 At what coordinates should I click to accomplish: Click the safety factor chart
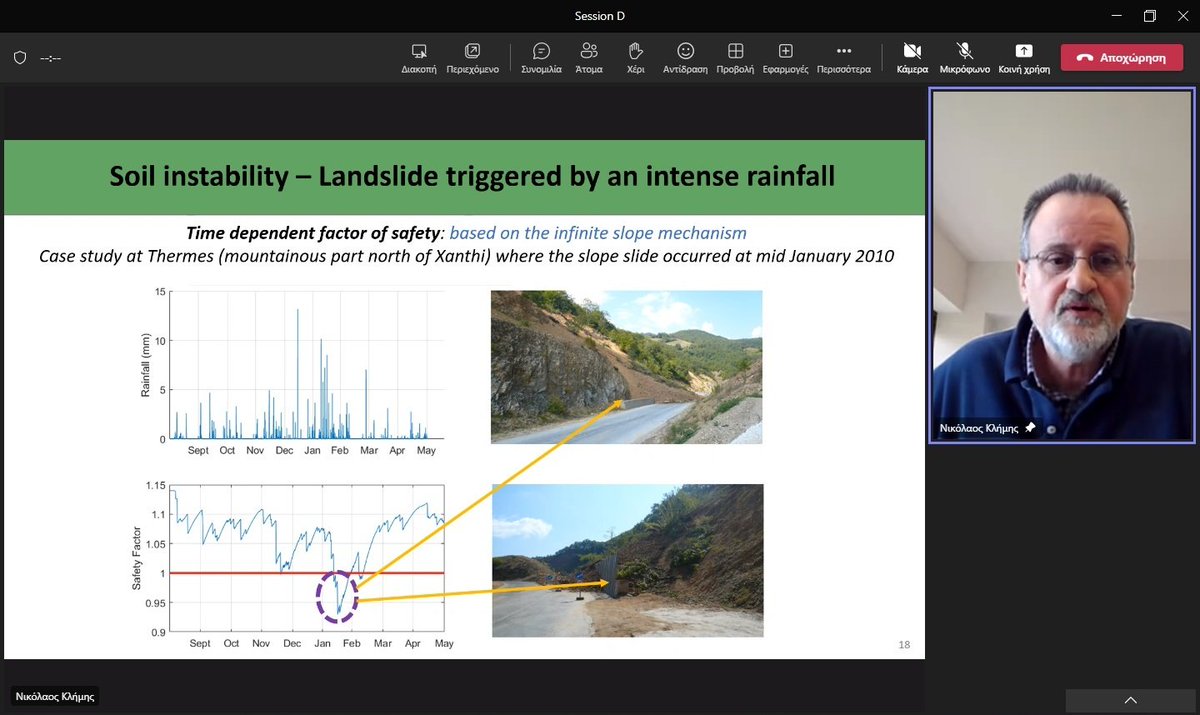tap(292, 567)
